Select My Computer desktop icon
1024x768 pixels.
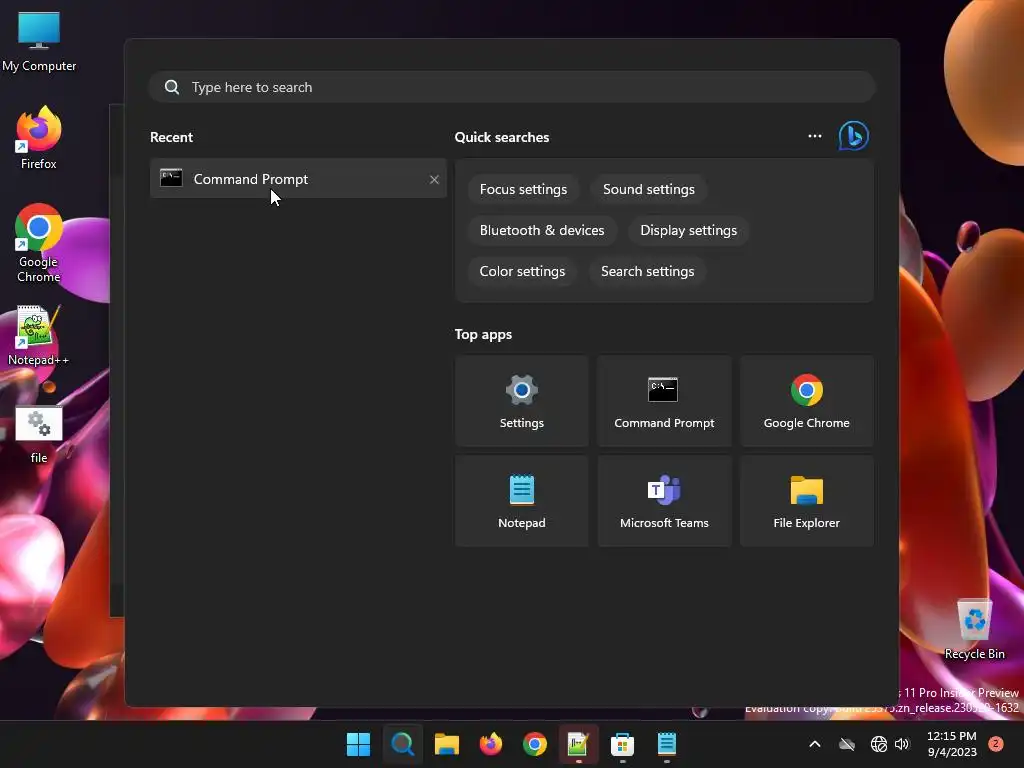[39, 42]
